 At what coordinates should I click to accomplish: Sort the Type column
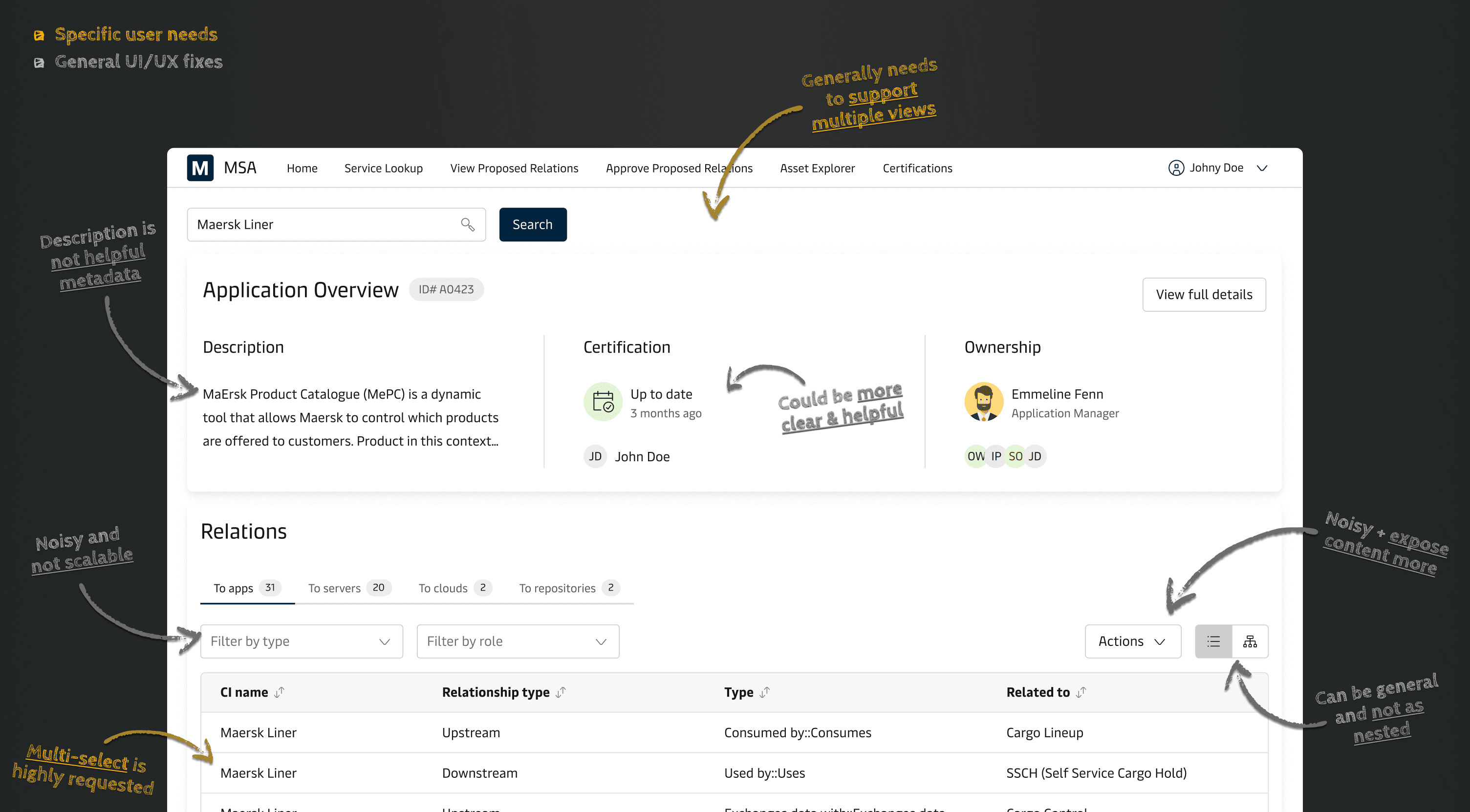[x=765, y=692]
